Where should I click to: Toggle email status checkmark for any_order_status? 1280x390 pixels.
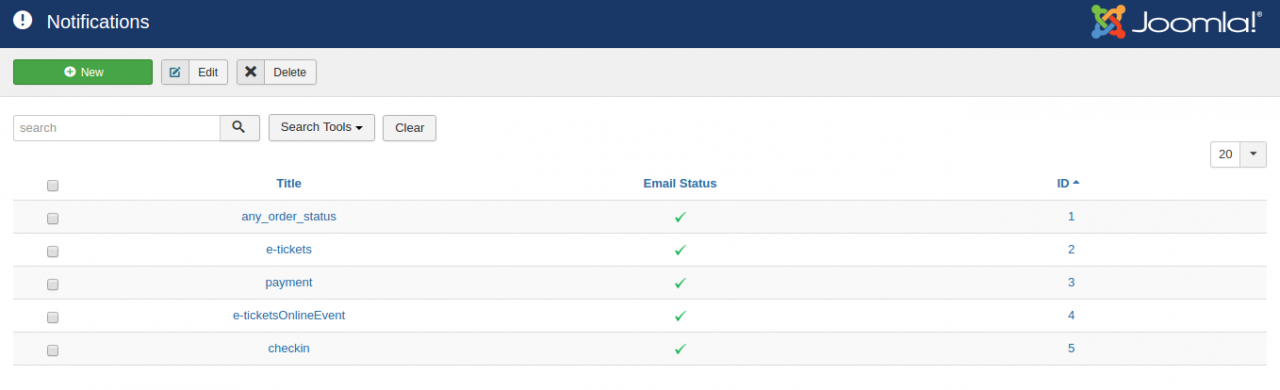tap(680, 217)
